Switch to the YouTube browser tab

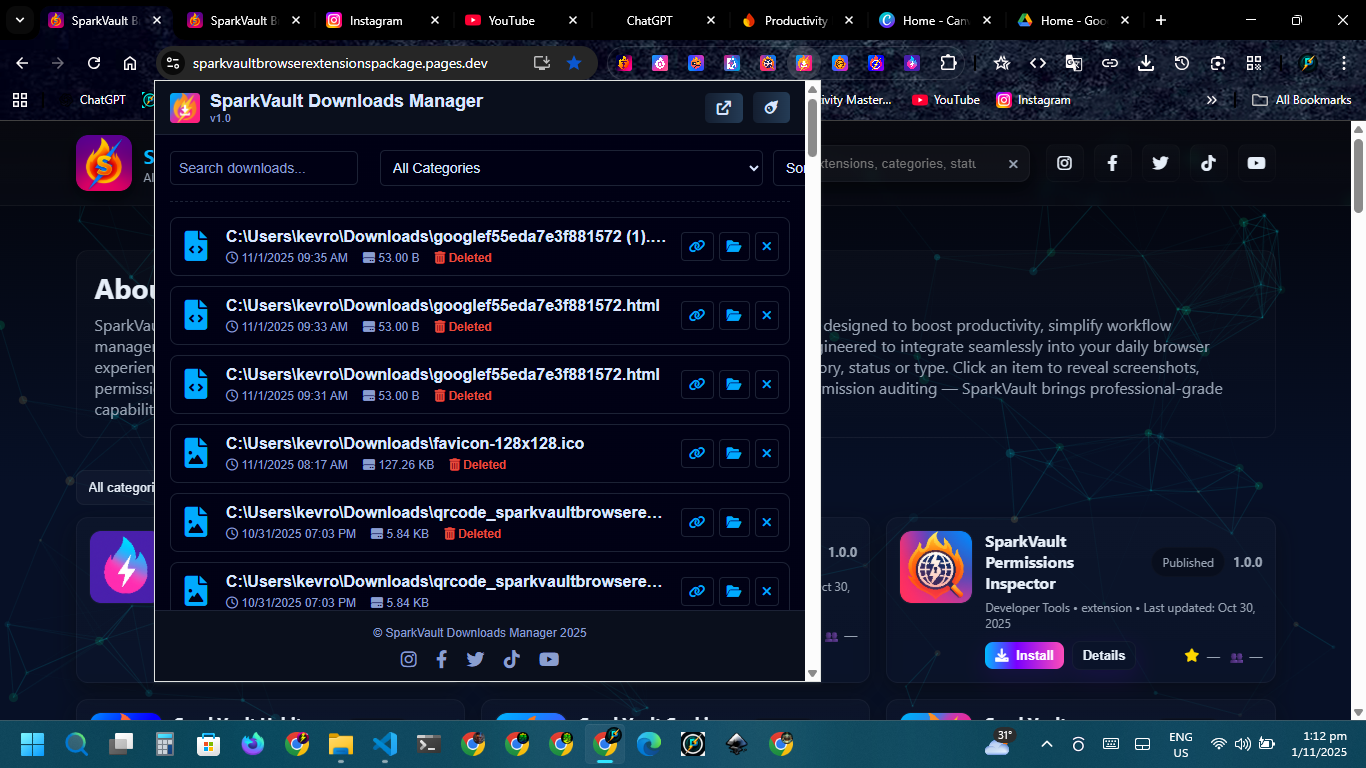511,20
